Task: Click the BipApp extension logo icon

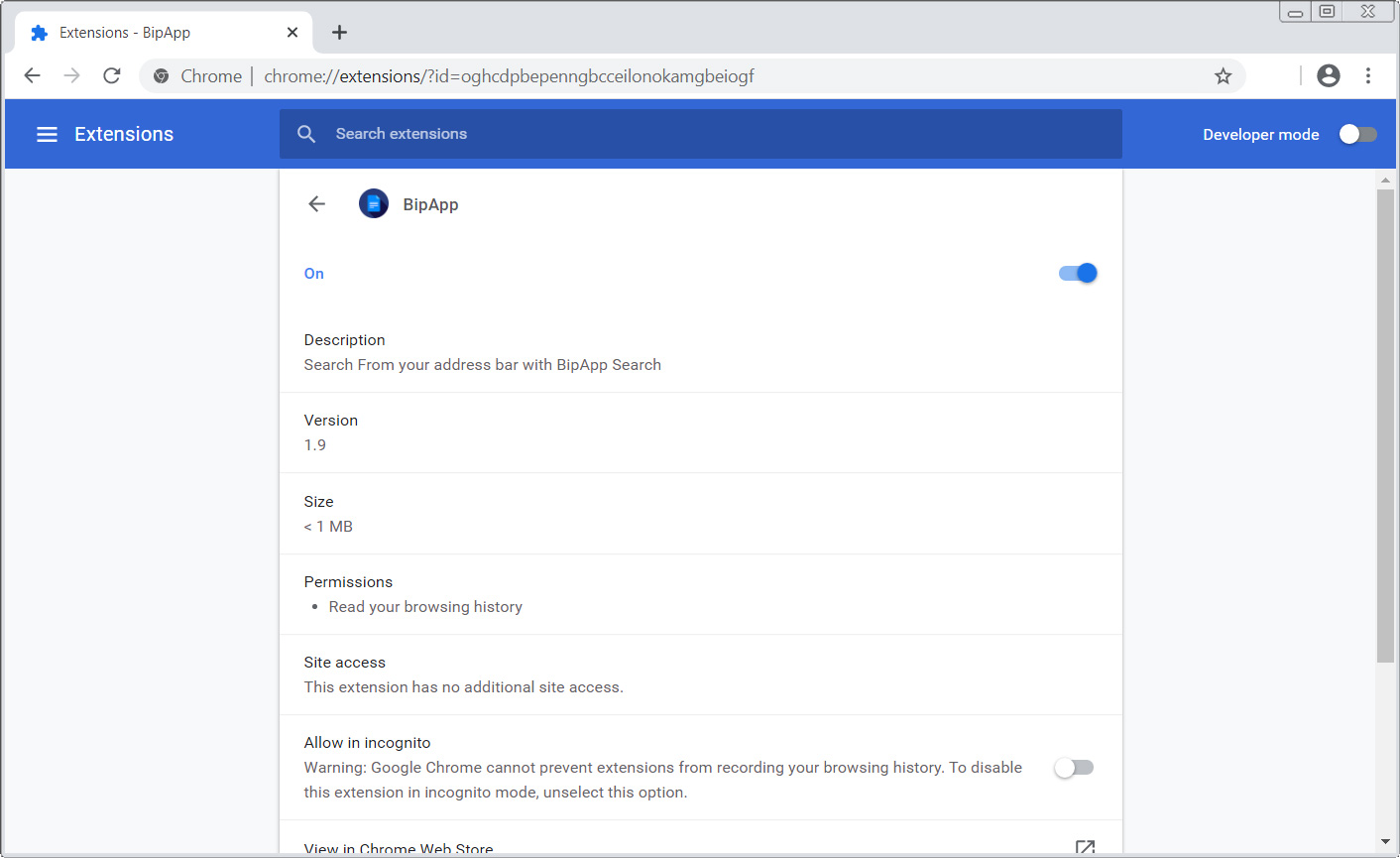Action: pos(374,204)
